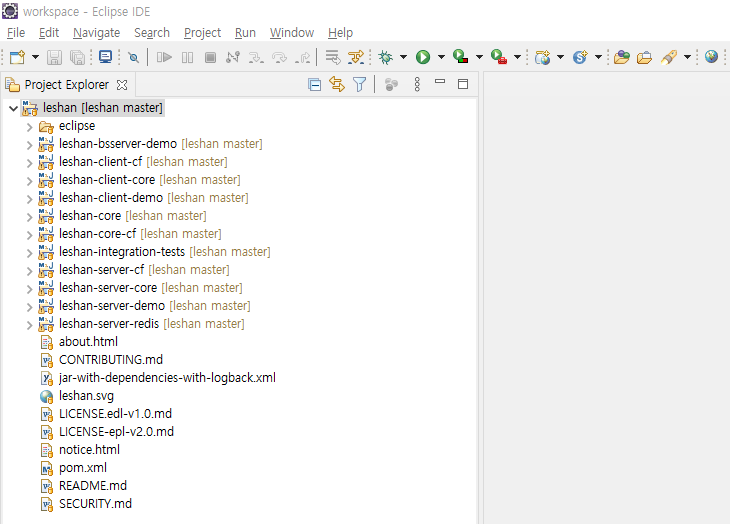Screen dimensions: 730x524
Task: Click the Filter funnel icon in Project Explorer
Action: (359, 84)
